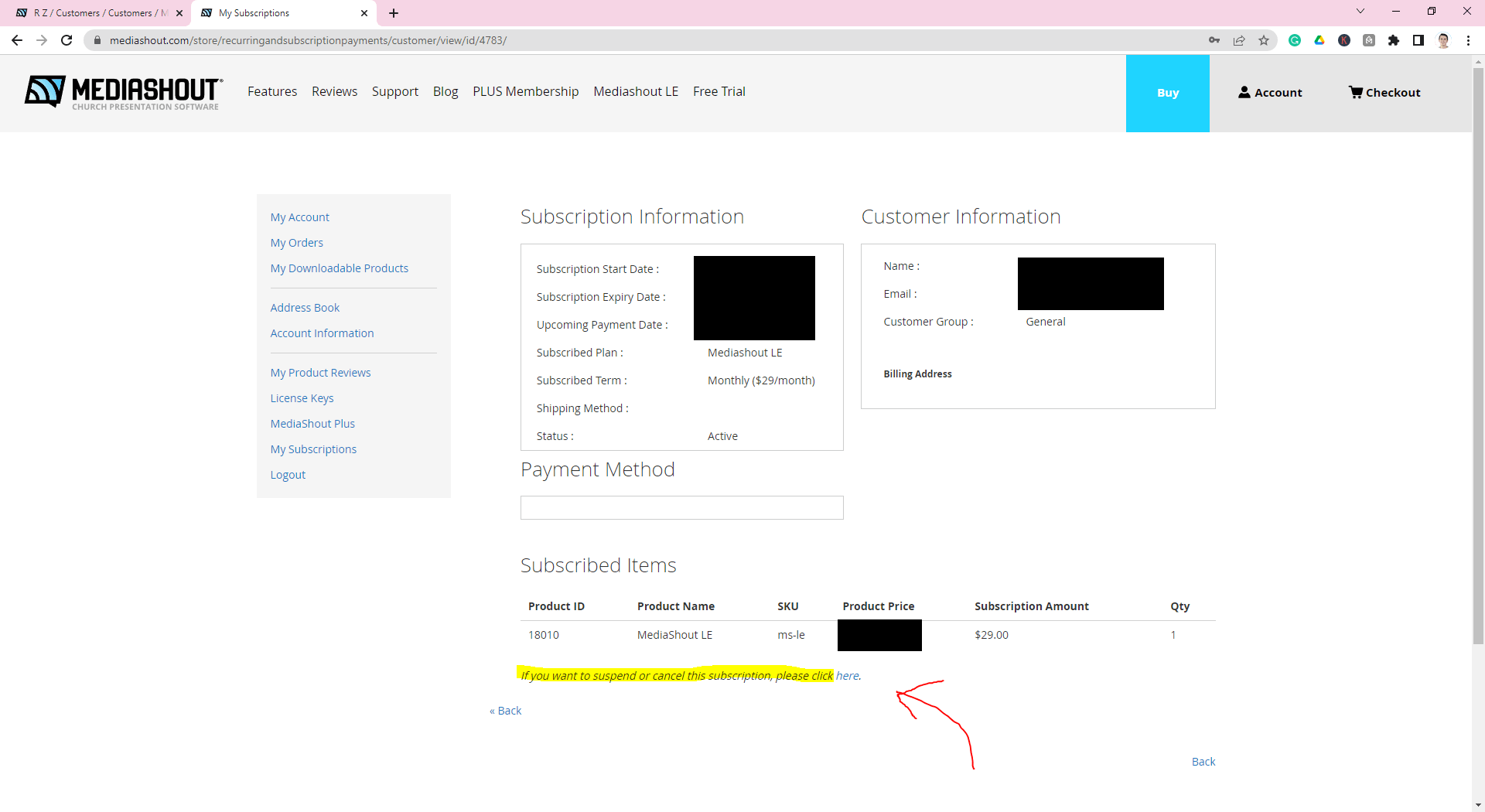Click the blue Buy button
The image size is (1485, 812).
pos(1168,93)
